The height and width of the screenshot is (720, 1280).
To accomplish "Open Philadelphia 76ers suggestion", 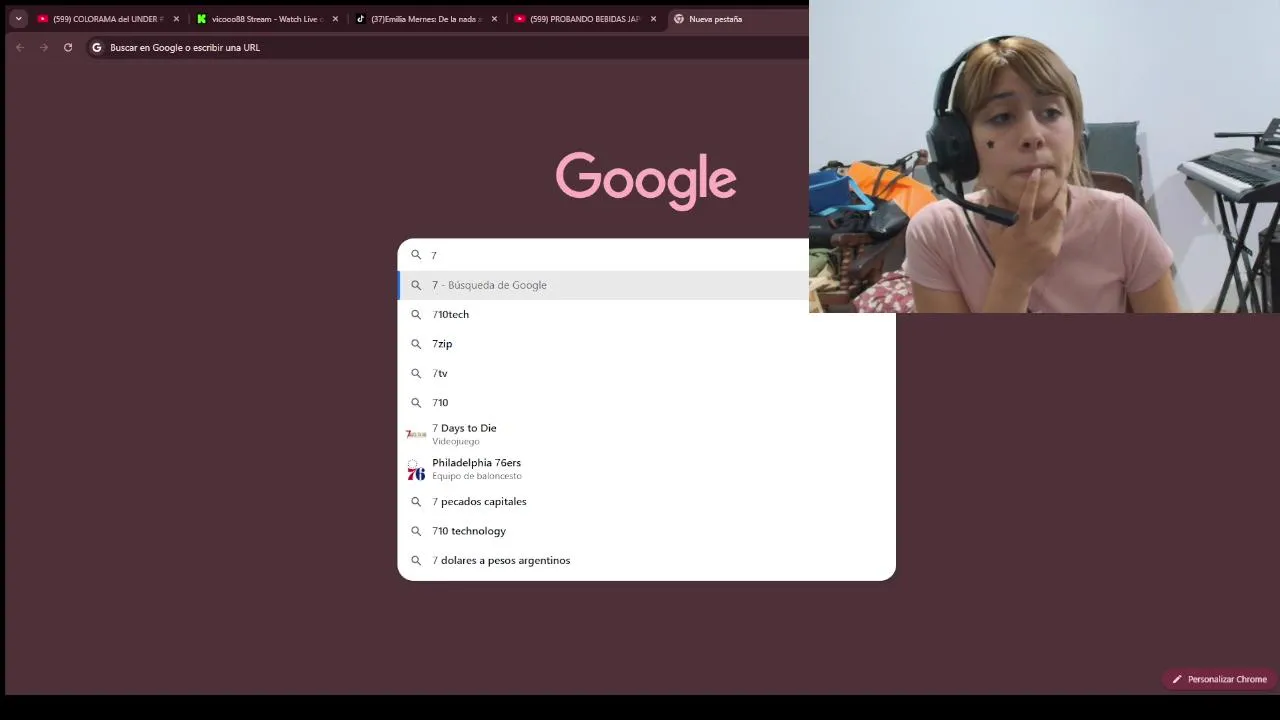I will coord(646,469).
